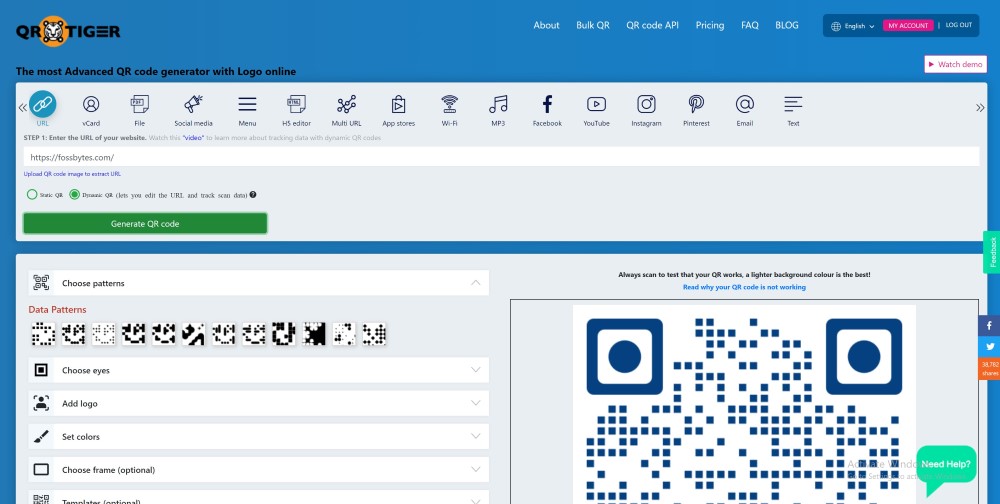
Task: Show more QR types with right arrows
Action: pos(980,107)
